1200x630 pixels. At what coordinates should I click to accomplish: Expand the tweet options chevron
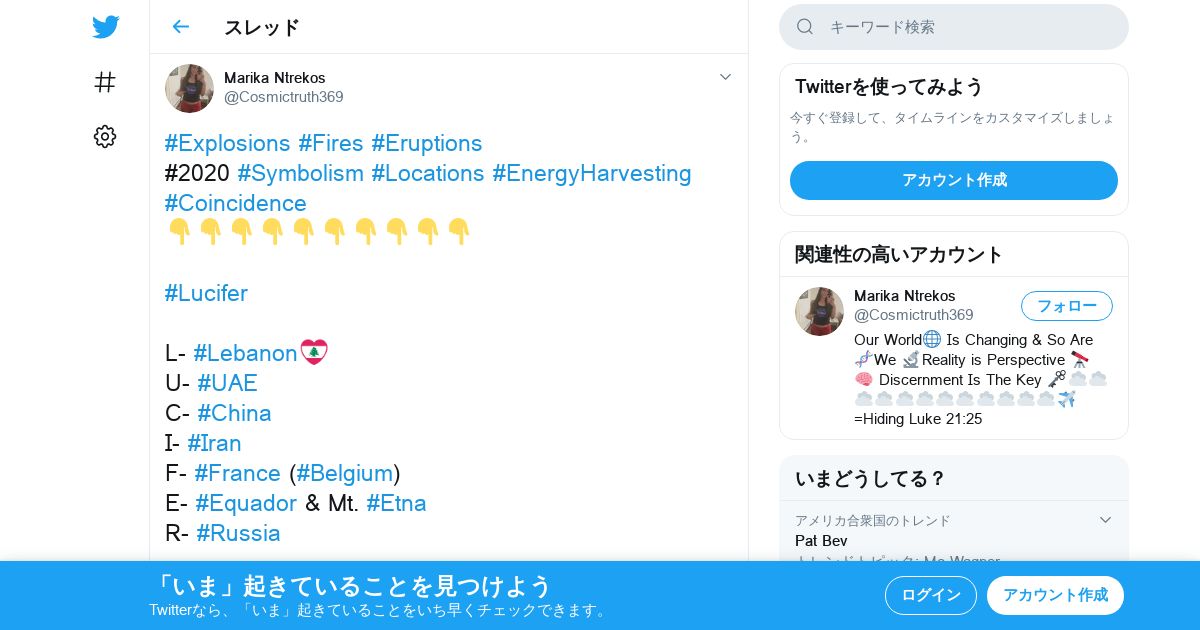[x=726, y=77]
